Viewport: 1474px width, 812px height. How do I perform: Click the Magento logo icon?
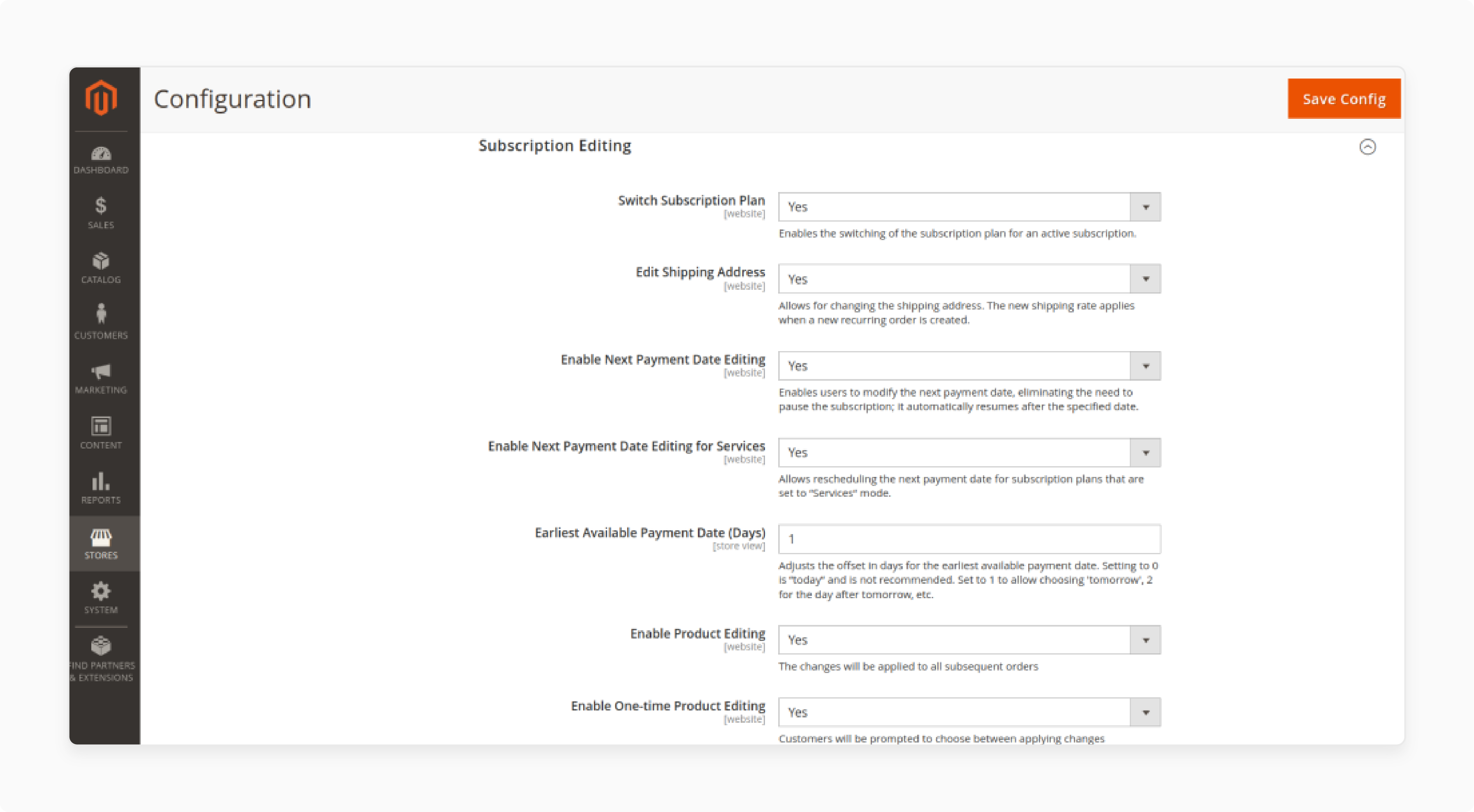pyautogui.click(x=101, y=98)
